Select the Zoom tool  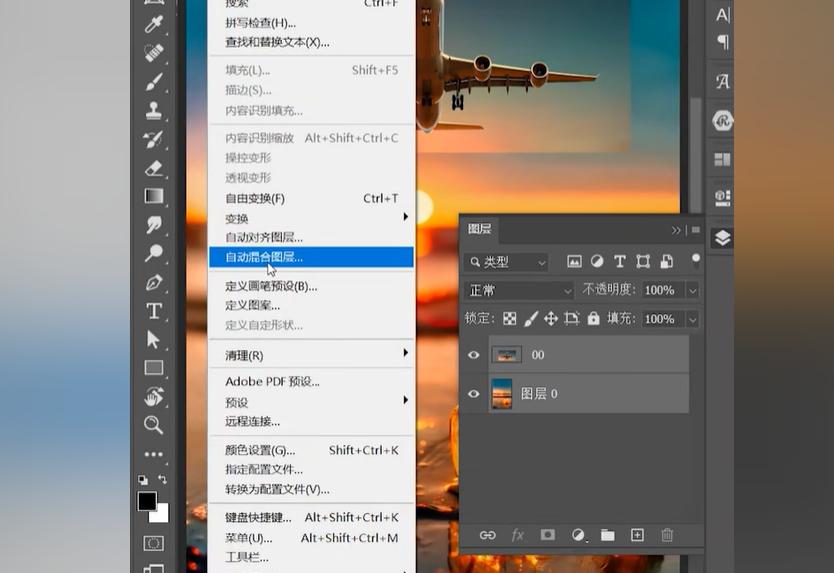click(x=154, y=425)
